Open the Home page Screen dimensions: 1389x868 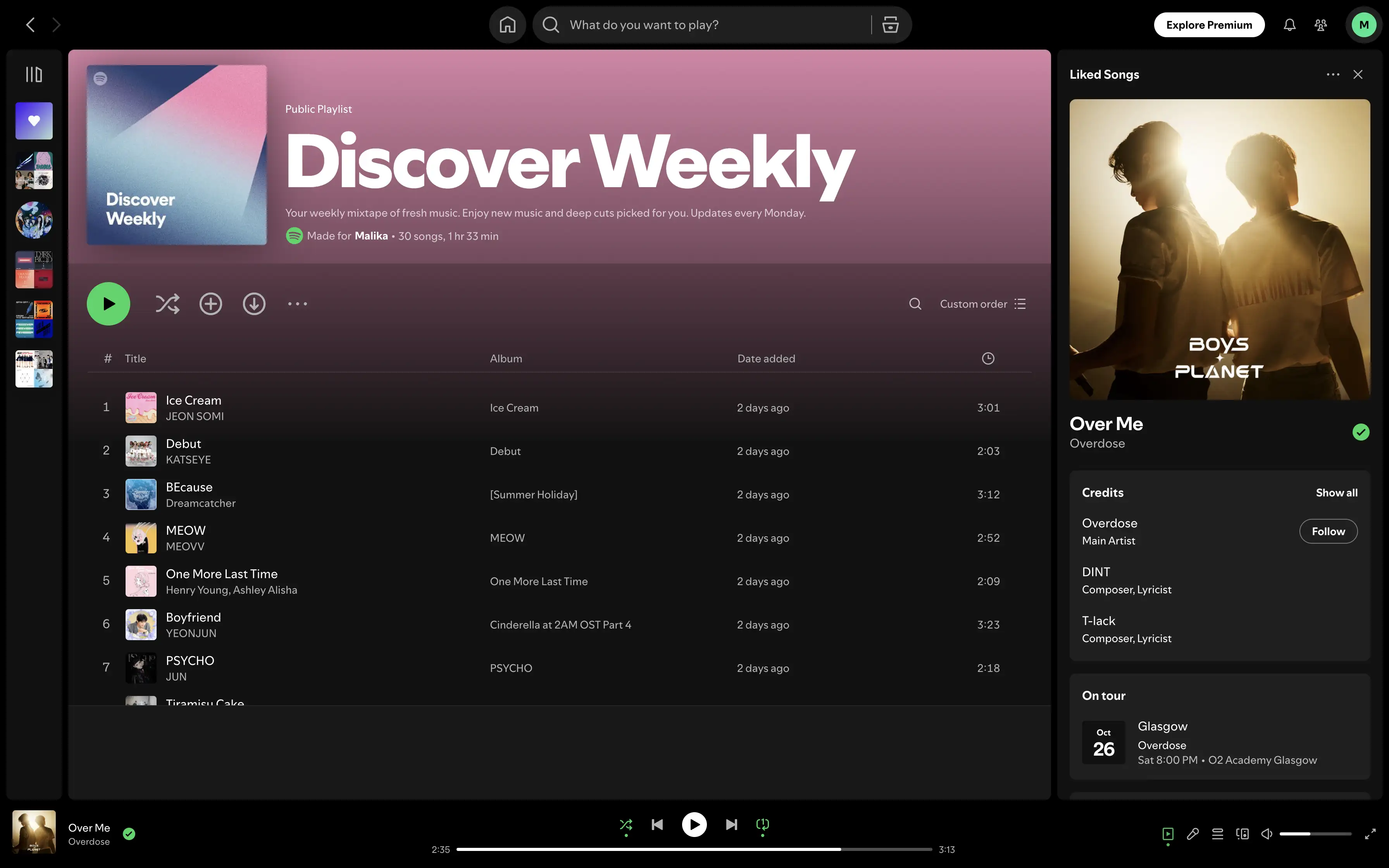click(507, 25)
